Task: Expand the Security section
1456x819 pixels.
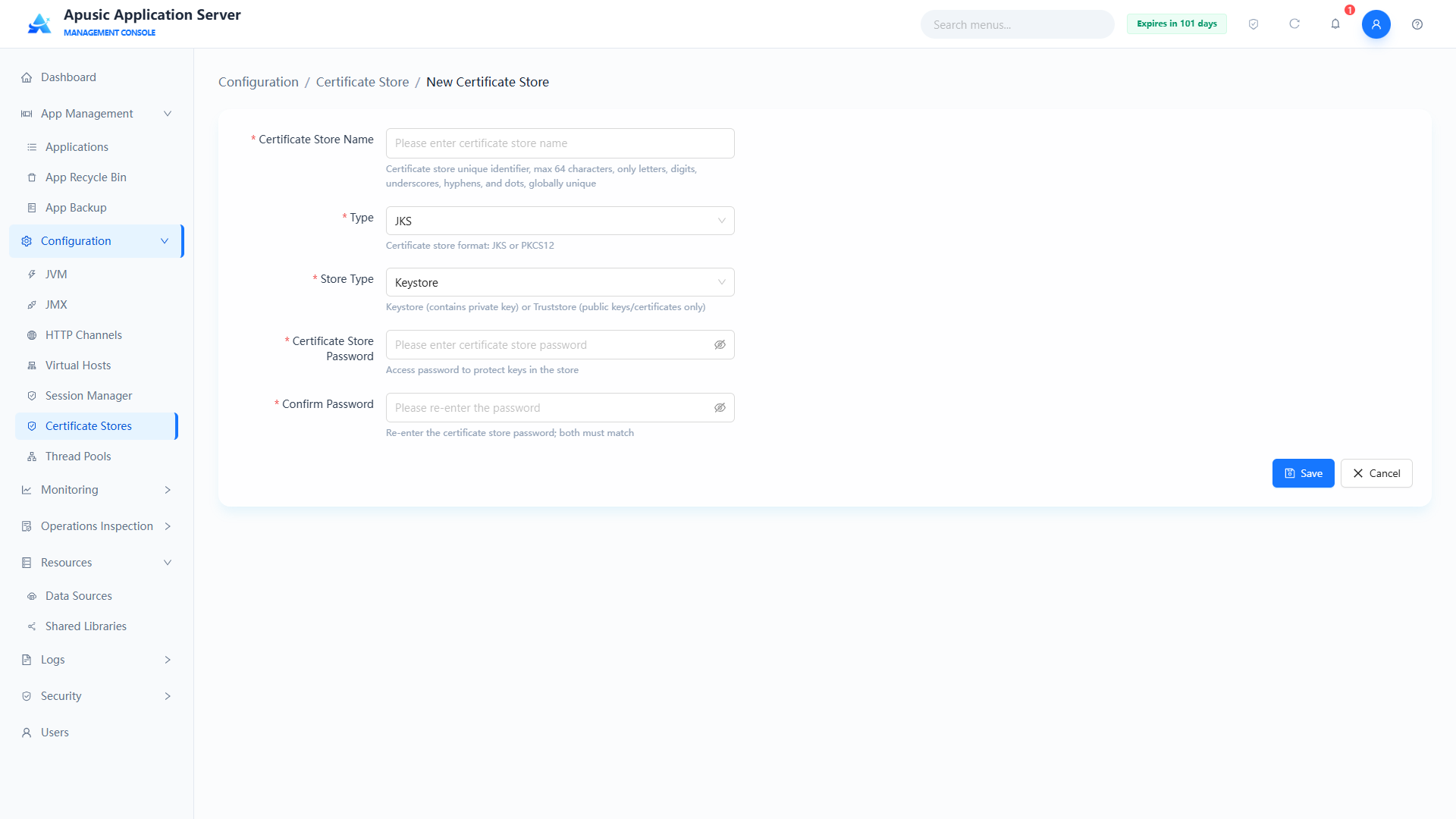Action: tap(96, 696)
